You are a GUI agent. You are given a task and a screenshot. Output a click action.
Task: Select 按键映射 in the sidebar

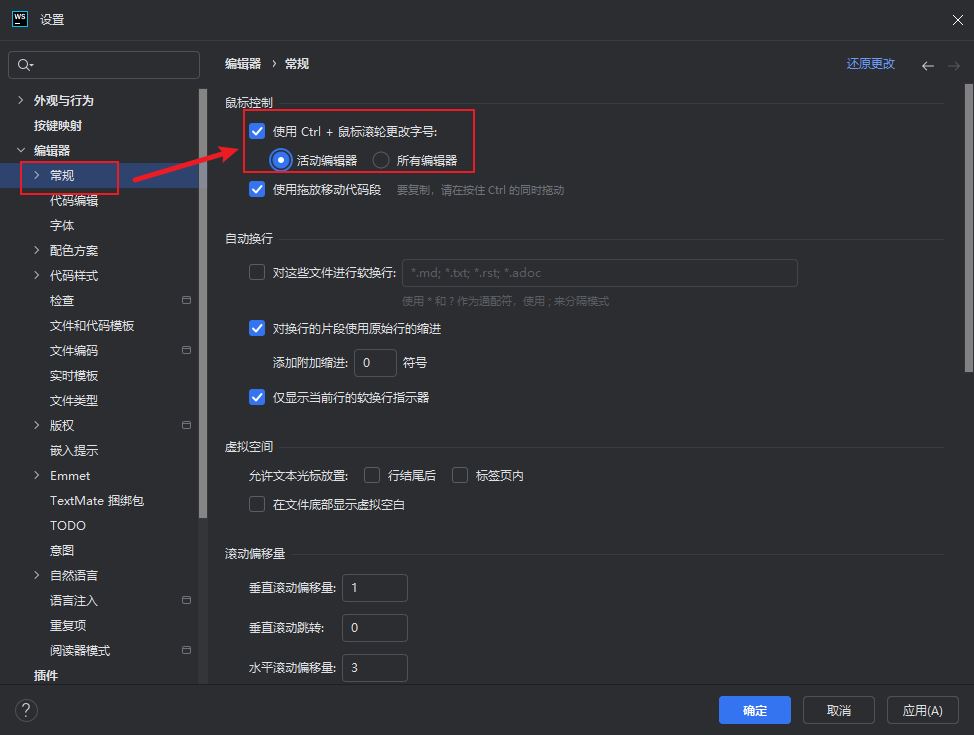point(60,125)
